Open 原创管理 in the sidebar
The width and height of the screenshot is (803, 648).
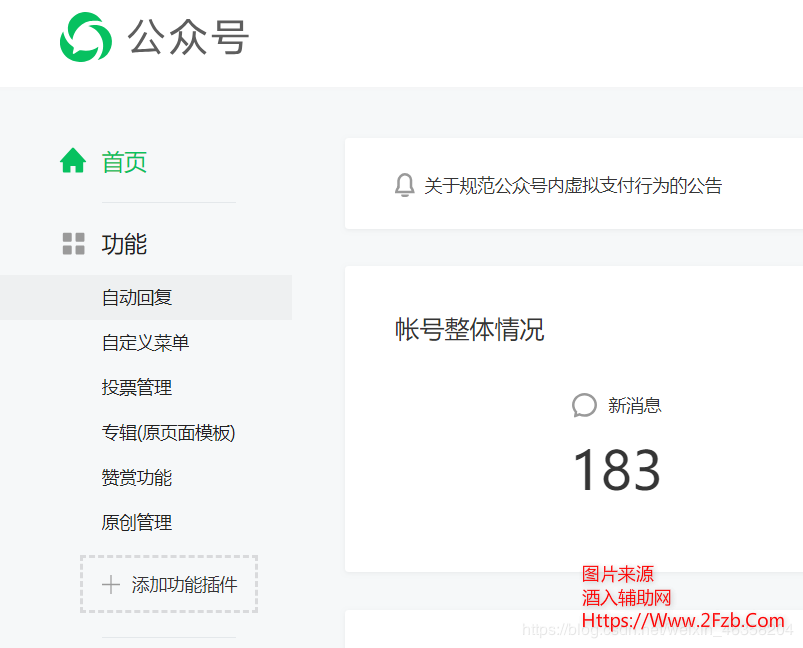pos(137,523)
